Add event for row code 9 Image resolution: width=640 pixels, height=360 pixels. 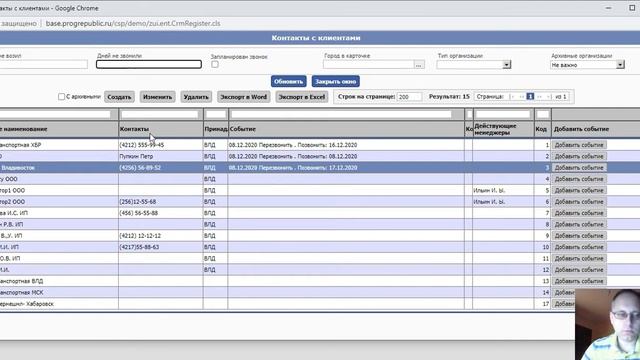click(x=579, y=236)
